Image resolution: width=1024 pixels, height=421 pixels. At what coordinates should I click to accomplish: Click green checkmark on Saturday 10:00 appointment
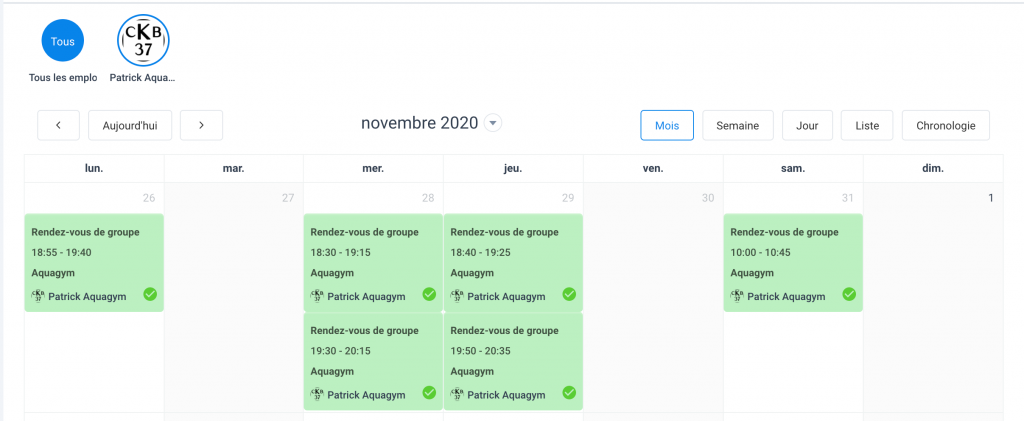pyautogui.click(x=849, y=294)
